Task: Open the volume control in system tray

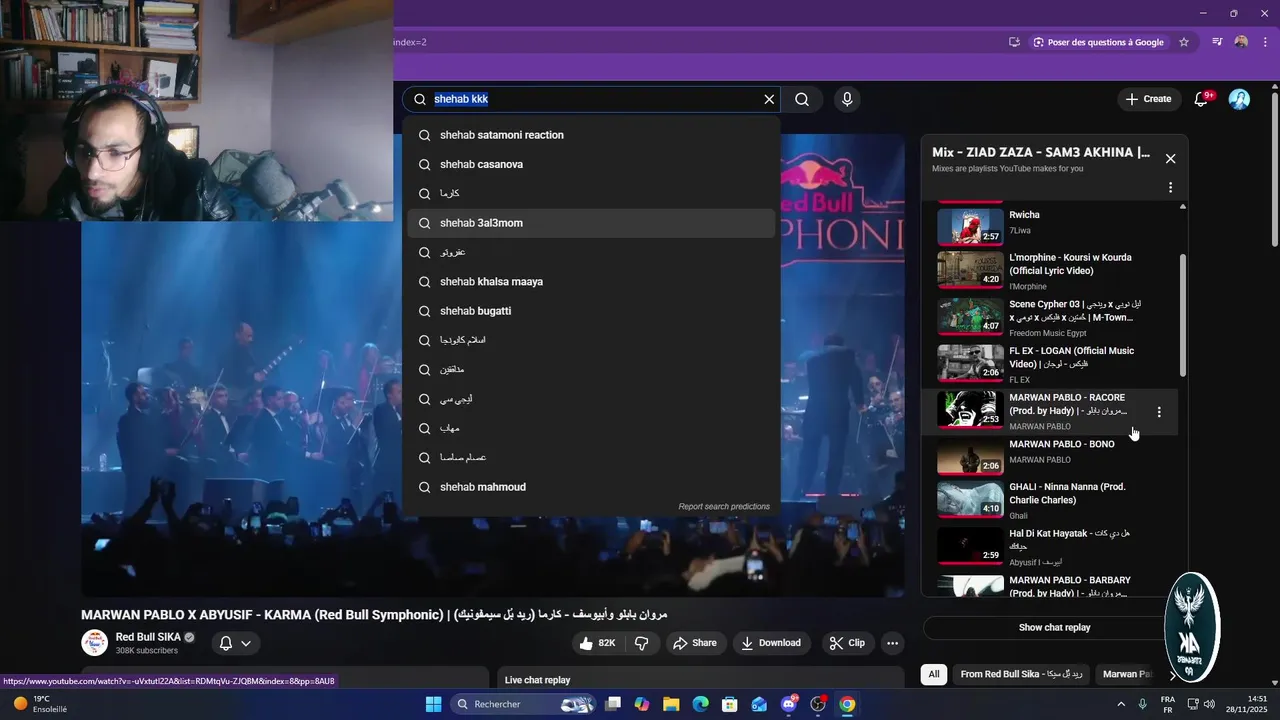Action: tap(1210, 704)
